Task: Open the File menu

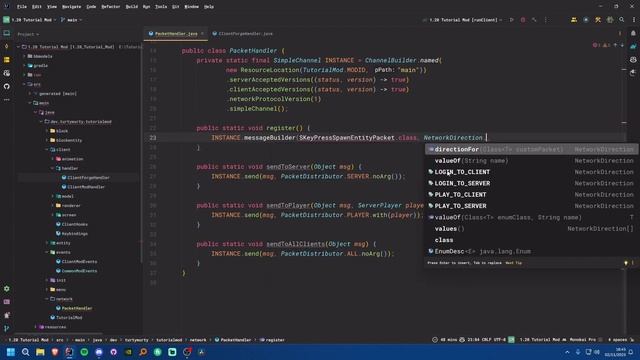Action: [x=22, y=7]
